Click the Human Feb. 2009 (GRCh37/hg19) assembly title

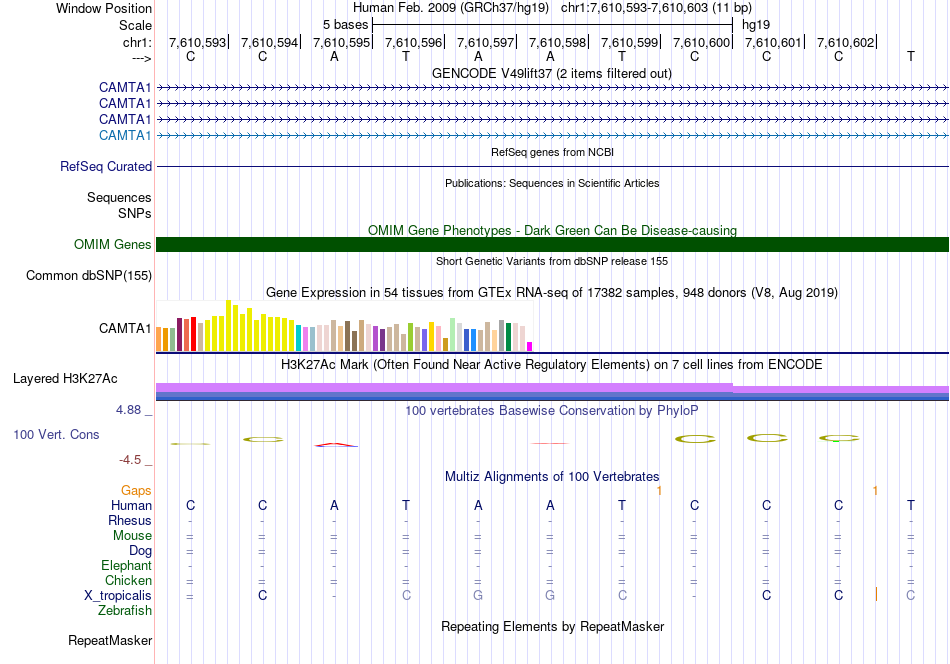pyautogui.click(x=451, y=8)
